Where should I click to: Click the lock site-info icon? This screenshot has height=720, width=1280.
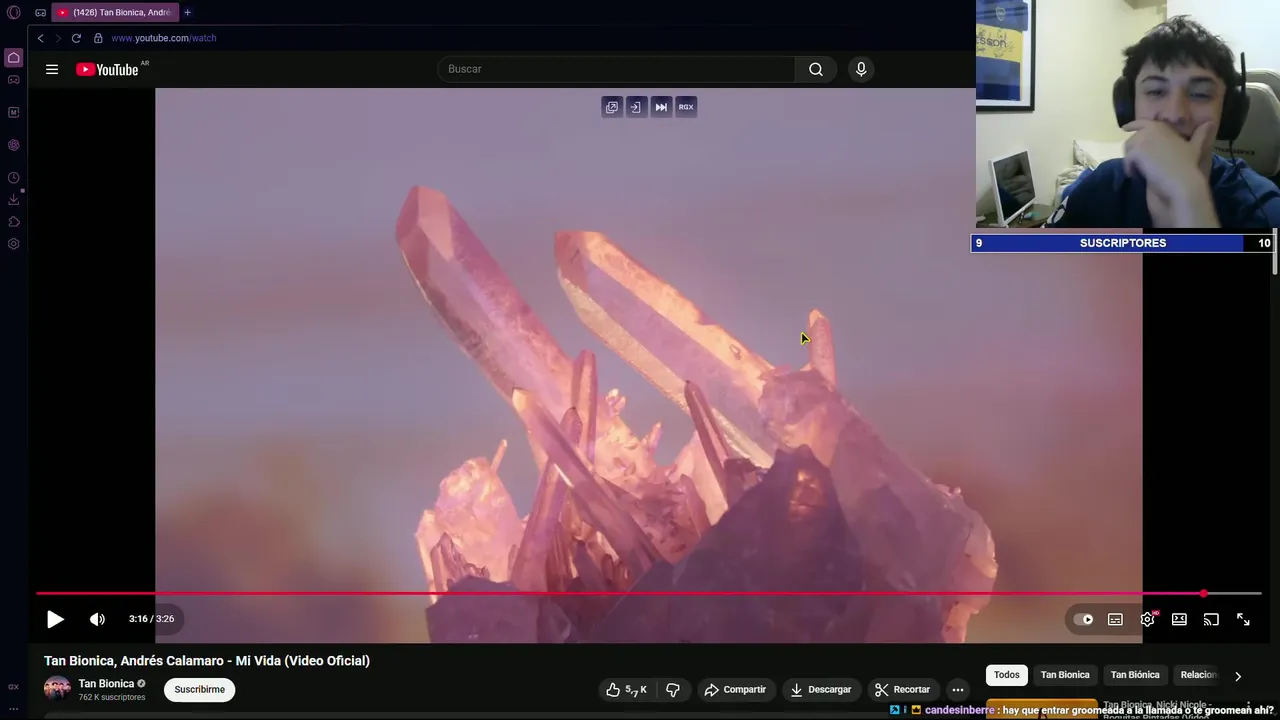click(98, 38)
